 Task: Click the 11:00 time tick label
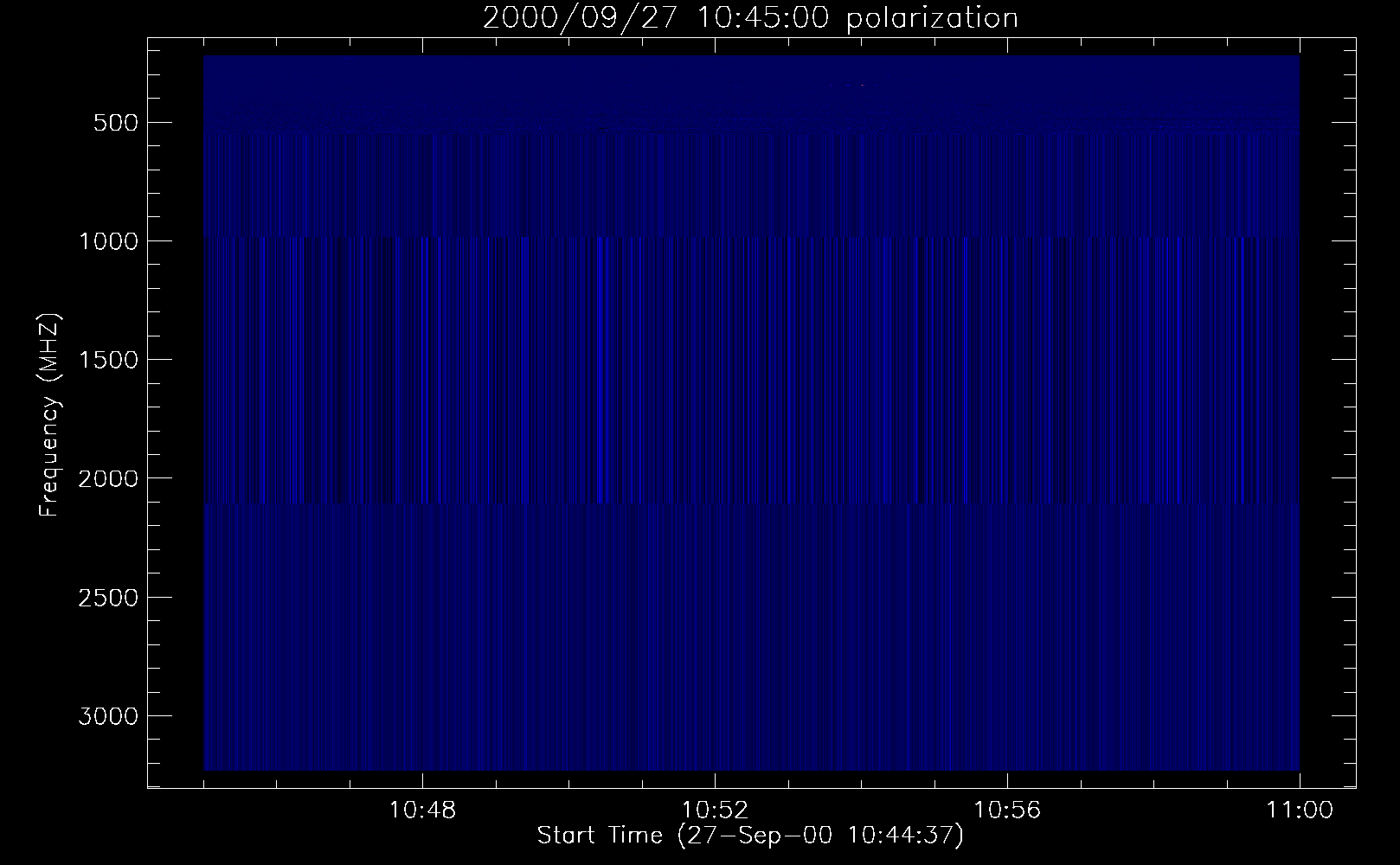click(1300, 811)
